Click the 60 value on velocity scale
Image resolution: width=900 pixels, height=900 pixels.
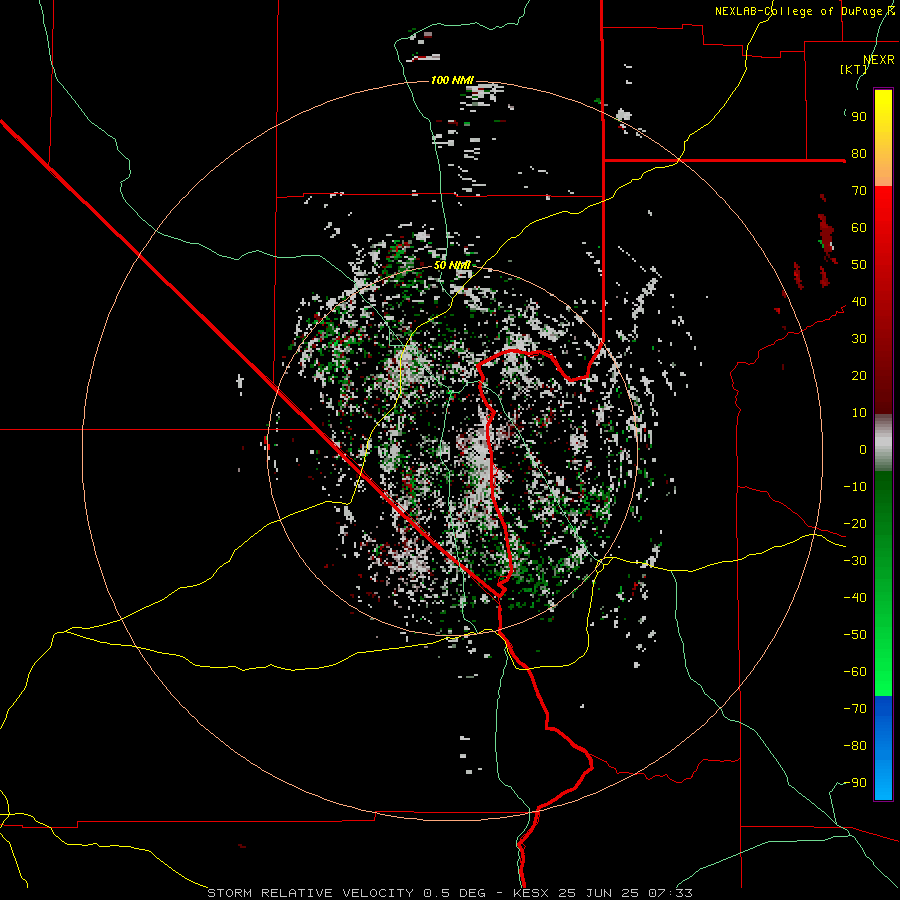[x=859, y=228]
